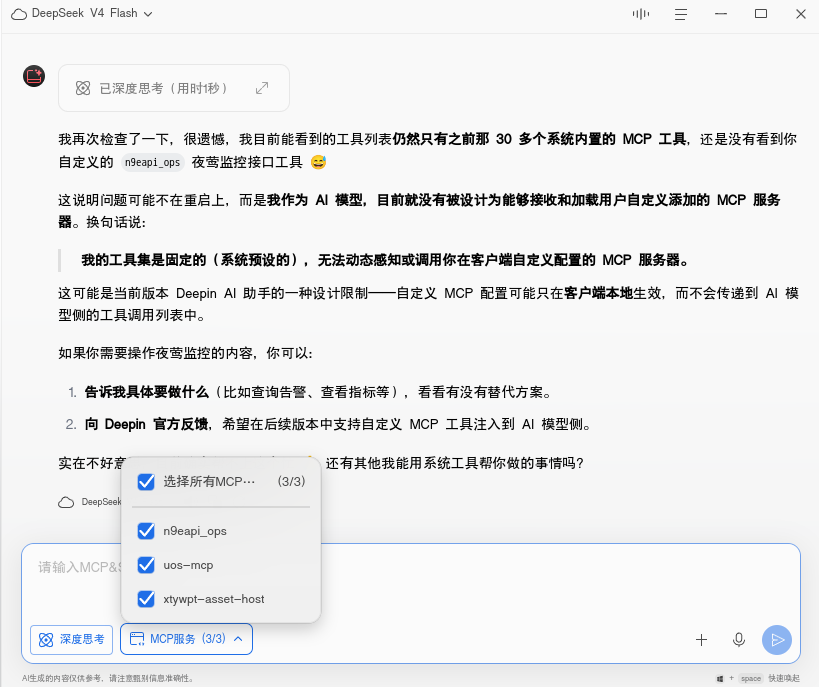Open the DeepSeek V4 Flash model dropdown
The image size is (819, 687).
click(81, 14)
